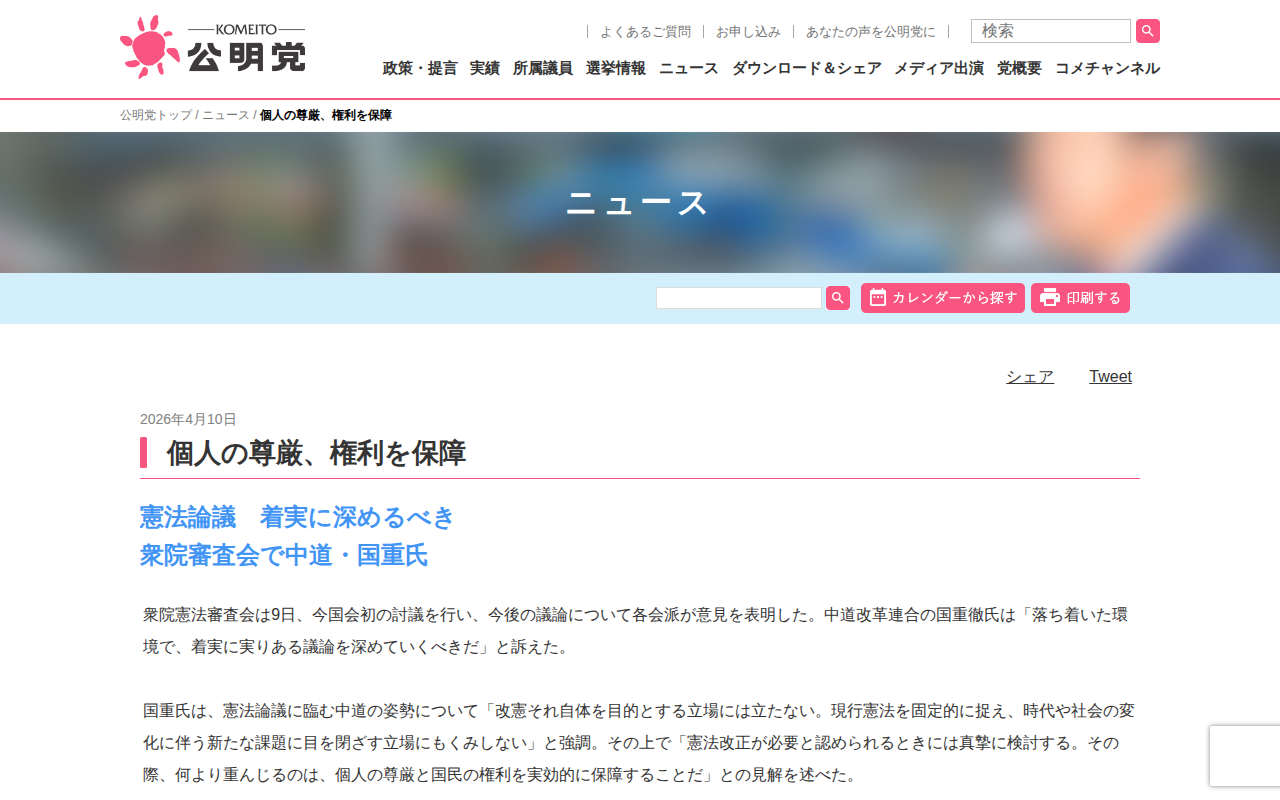This screenshot has width=1280, height=800.
Task: Click the date 2026年4月10日
Action: (188, 419)
